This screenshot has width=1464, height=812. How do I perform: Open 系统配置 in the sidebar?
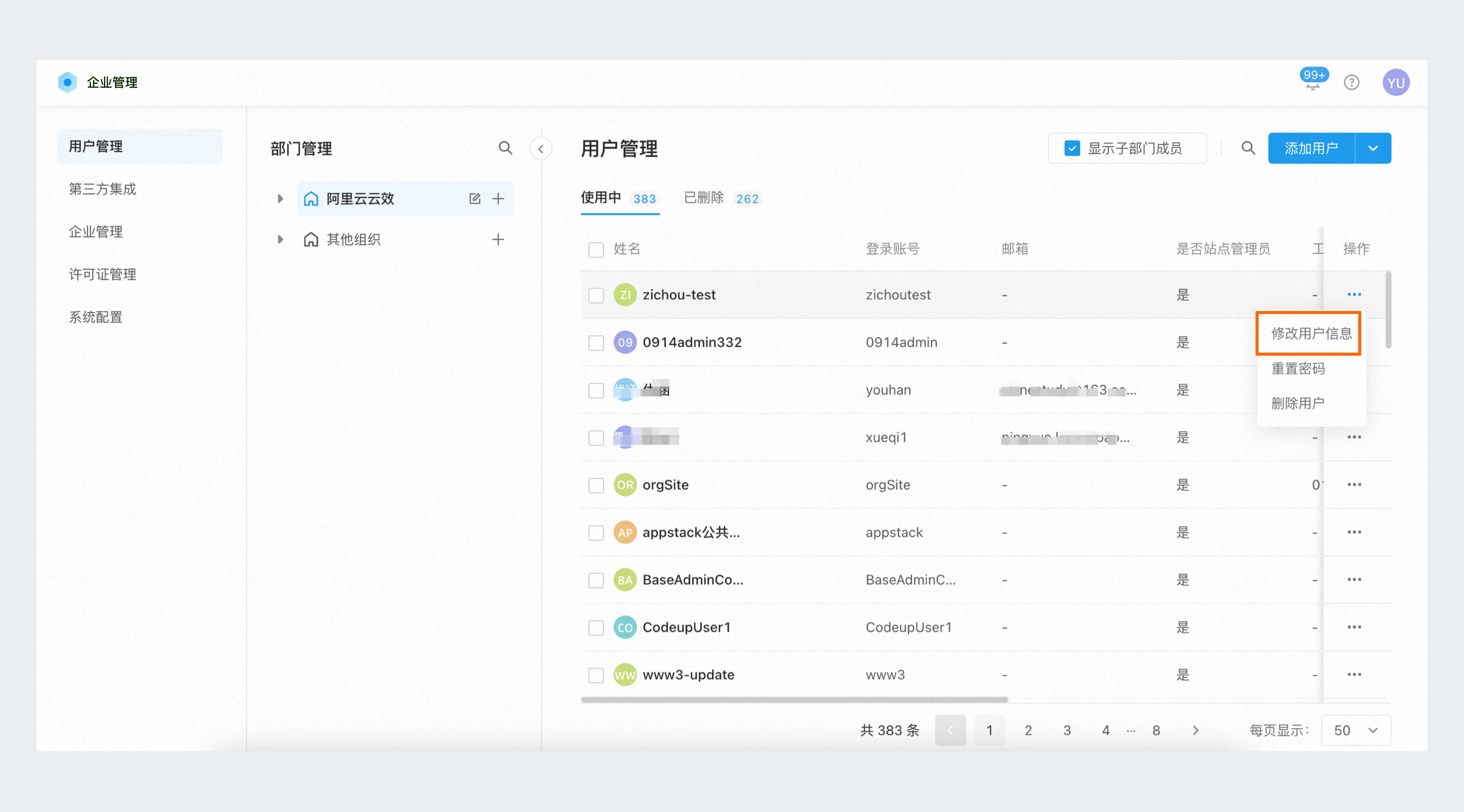click(96, 317)
